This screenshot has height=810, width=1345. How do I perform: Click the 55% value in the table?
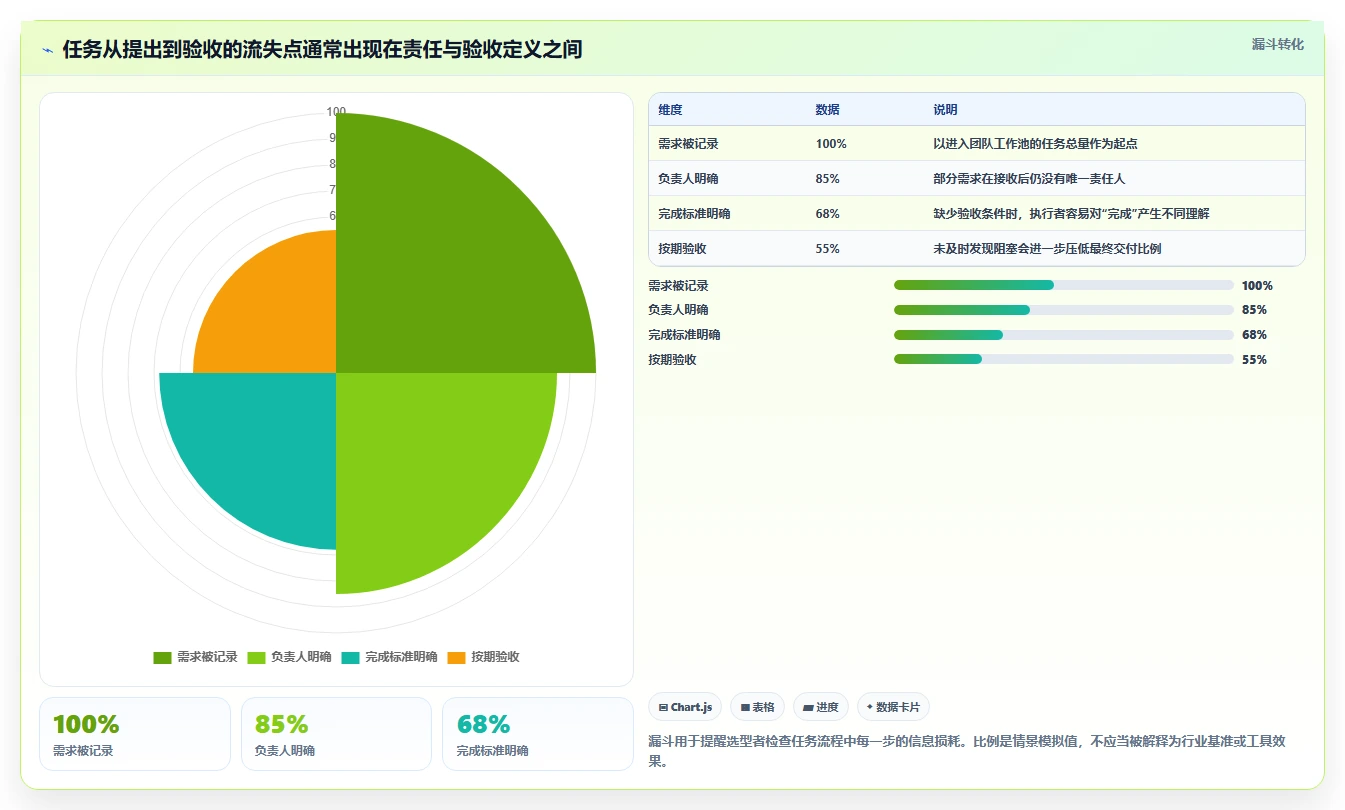tap(828, 249)
